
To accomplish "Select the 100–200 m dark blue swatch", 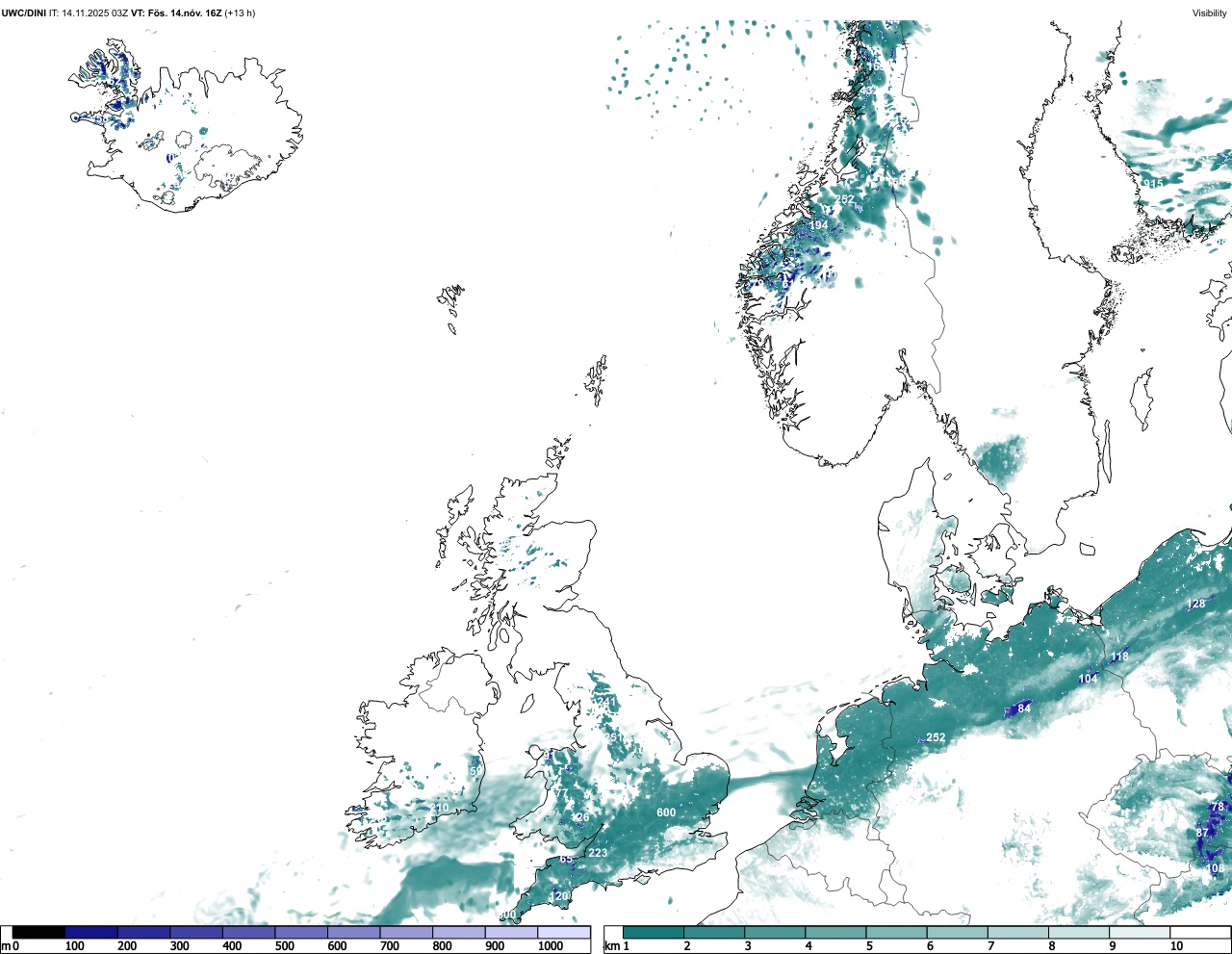I will coord(91,932).
